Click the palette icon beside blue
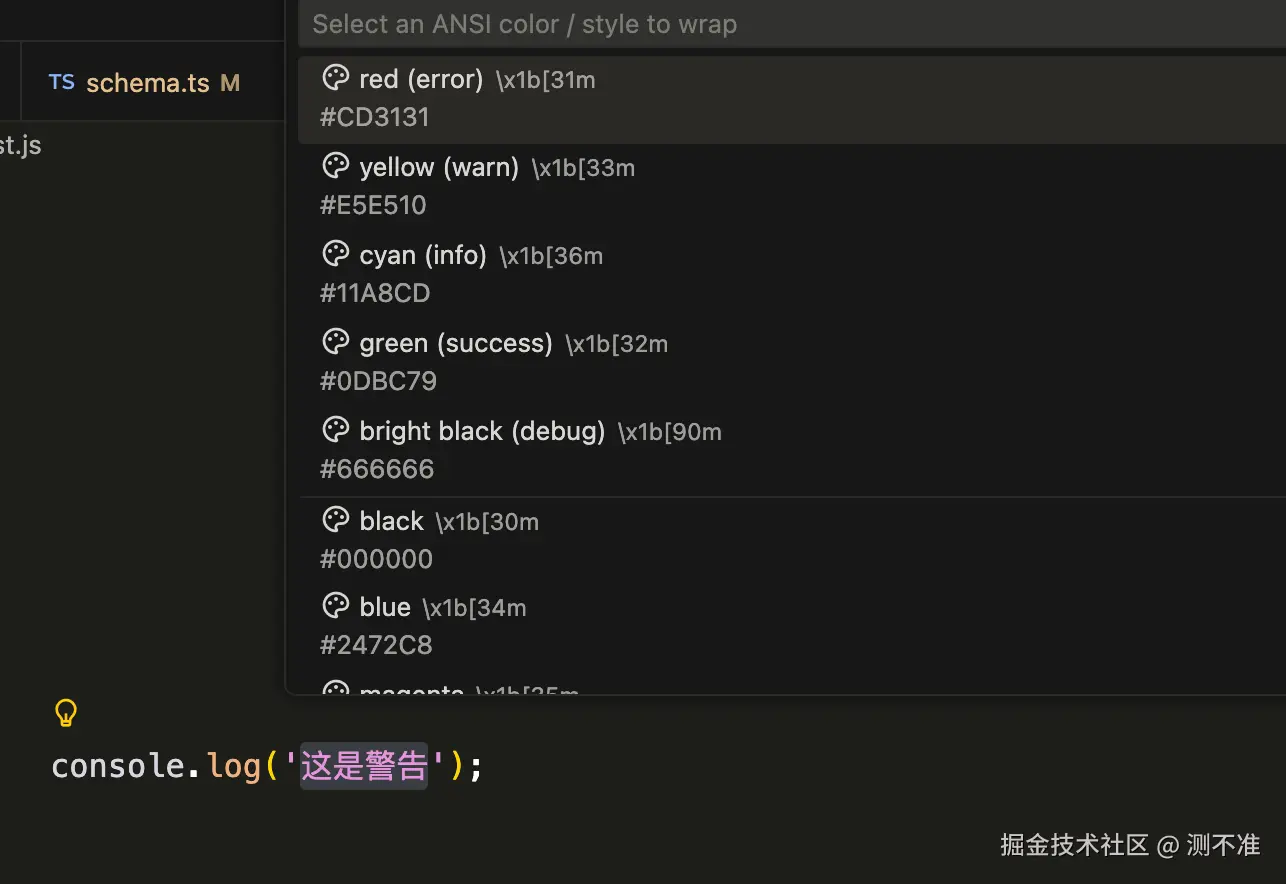Viewport: 1286px width, 884px height. (x=336, y=606)
